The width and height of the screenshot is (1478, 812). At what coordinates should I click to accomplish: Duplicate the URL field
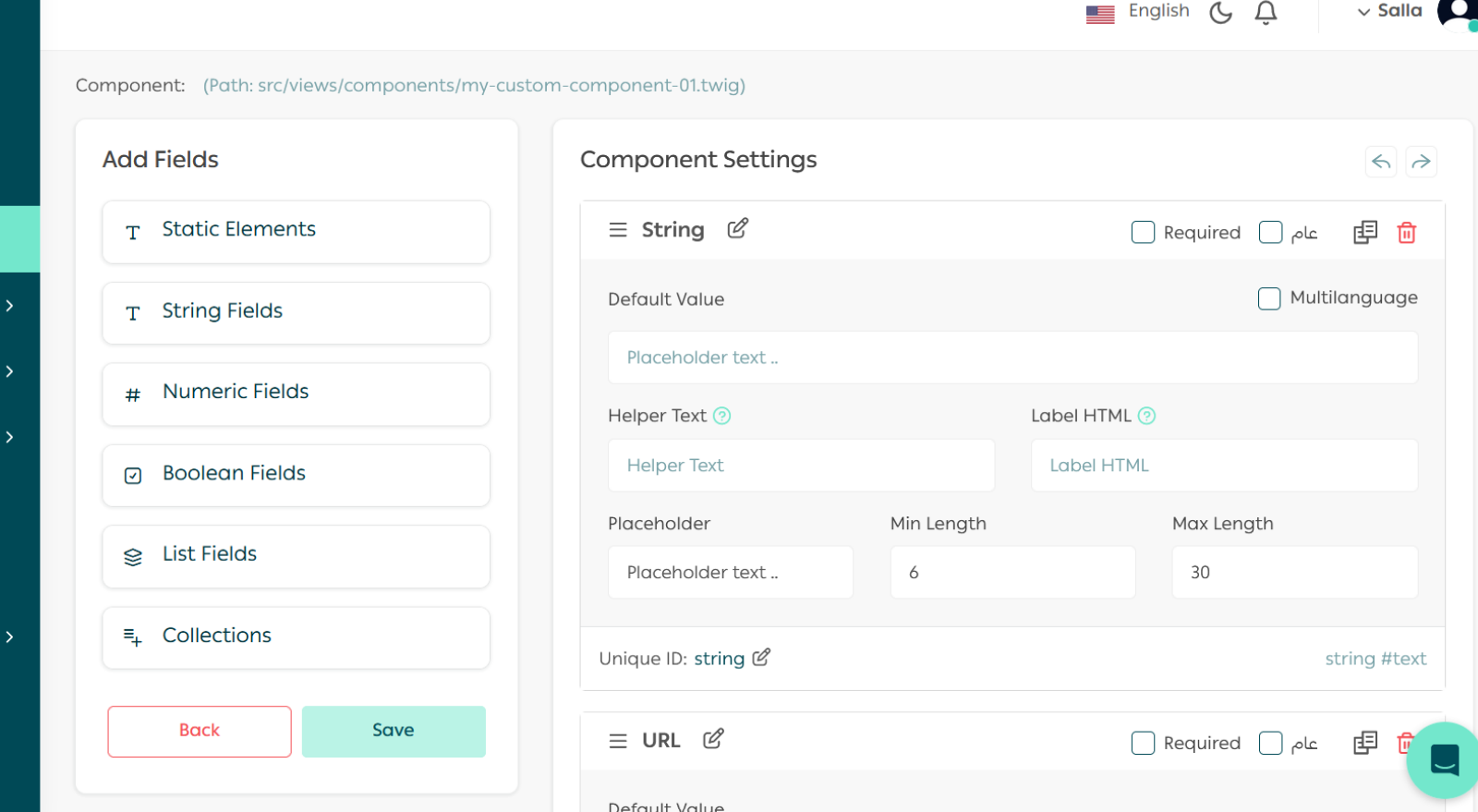(1365, 743)
